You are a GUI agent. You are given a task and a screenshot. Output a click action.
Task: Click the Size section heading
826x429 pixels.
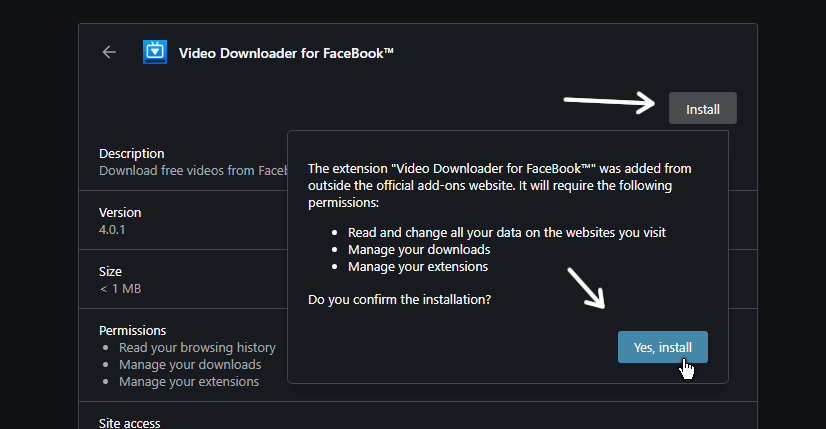tap(110, 271)
